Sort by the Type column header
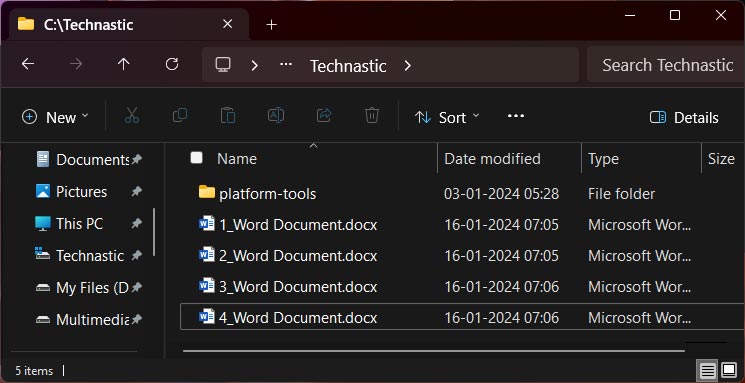 click(x=603, y=158)
